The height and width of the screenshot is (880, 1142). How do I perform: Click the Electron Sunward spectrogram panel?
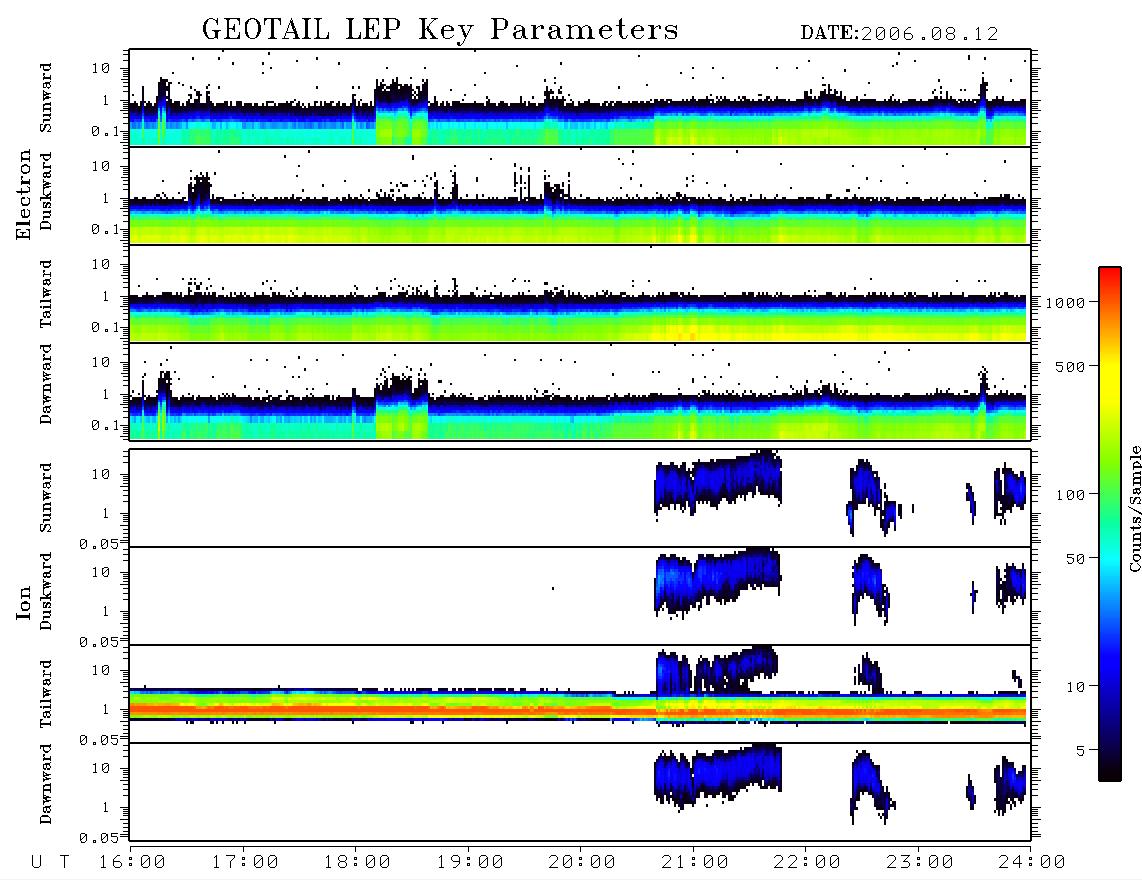click(580, 98)
